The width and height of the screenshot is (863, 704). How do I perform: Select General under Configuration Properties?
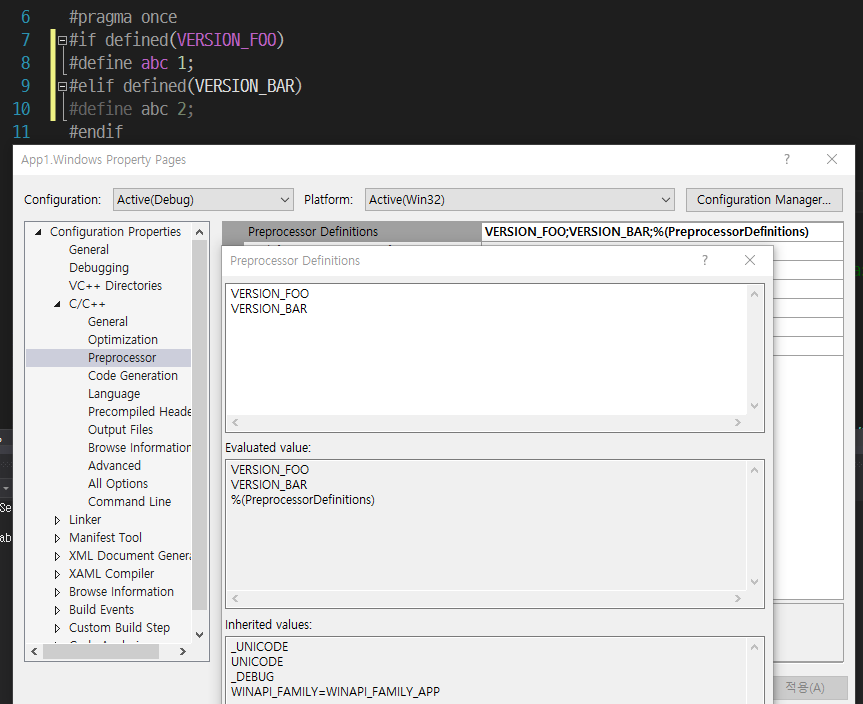pos(89,249)
